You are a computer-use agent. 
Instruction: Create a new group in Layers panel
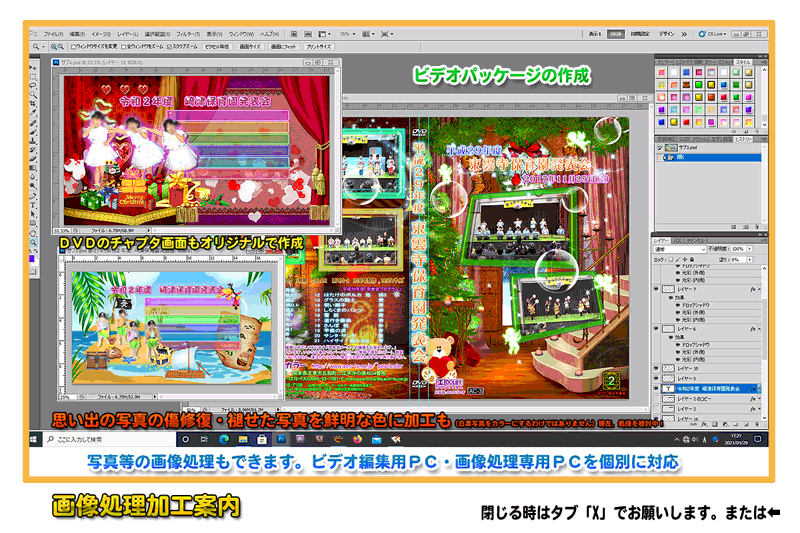click(736, 424)
